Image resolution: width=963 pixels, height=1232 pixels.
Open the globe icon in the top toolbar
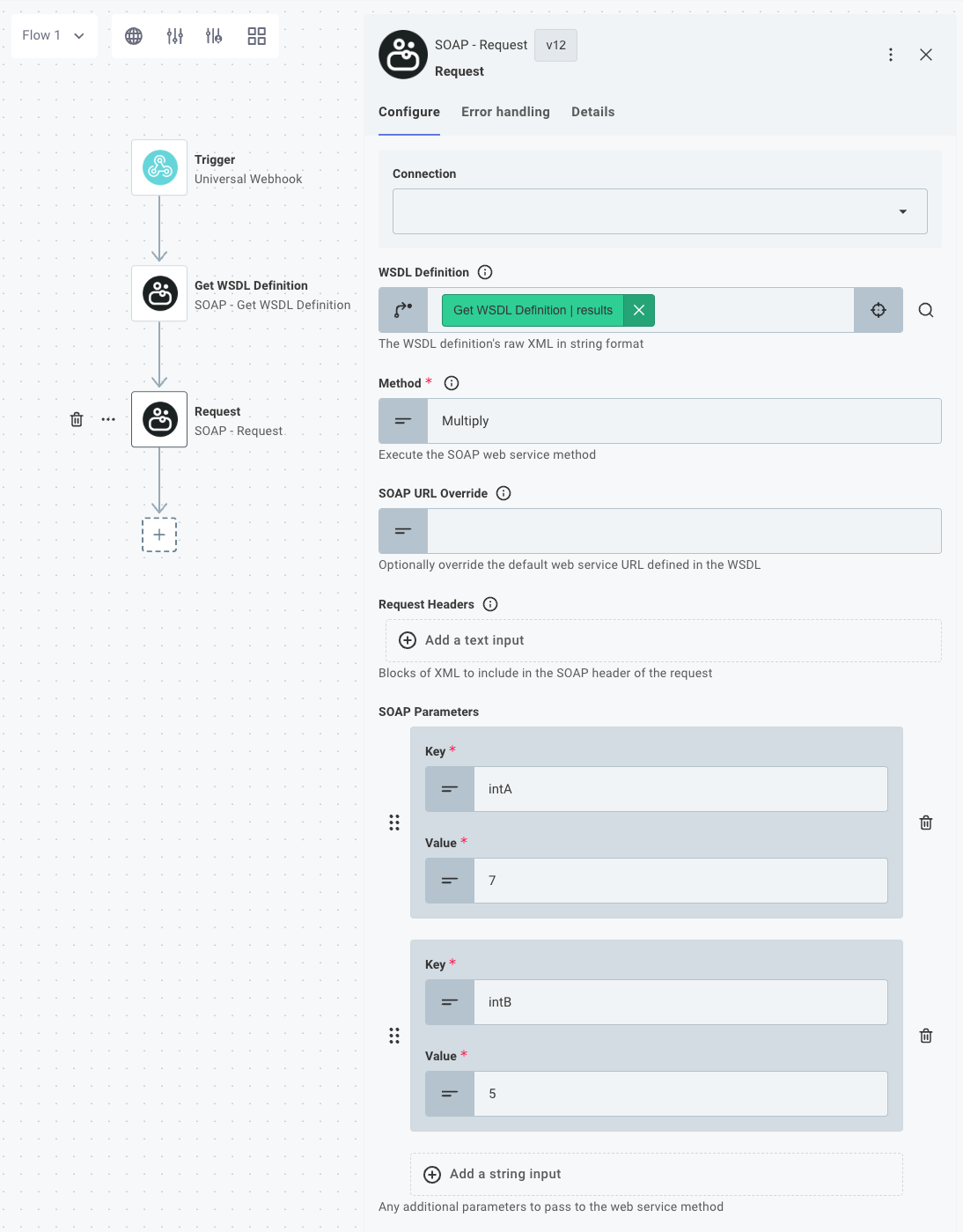click(133, 36)
